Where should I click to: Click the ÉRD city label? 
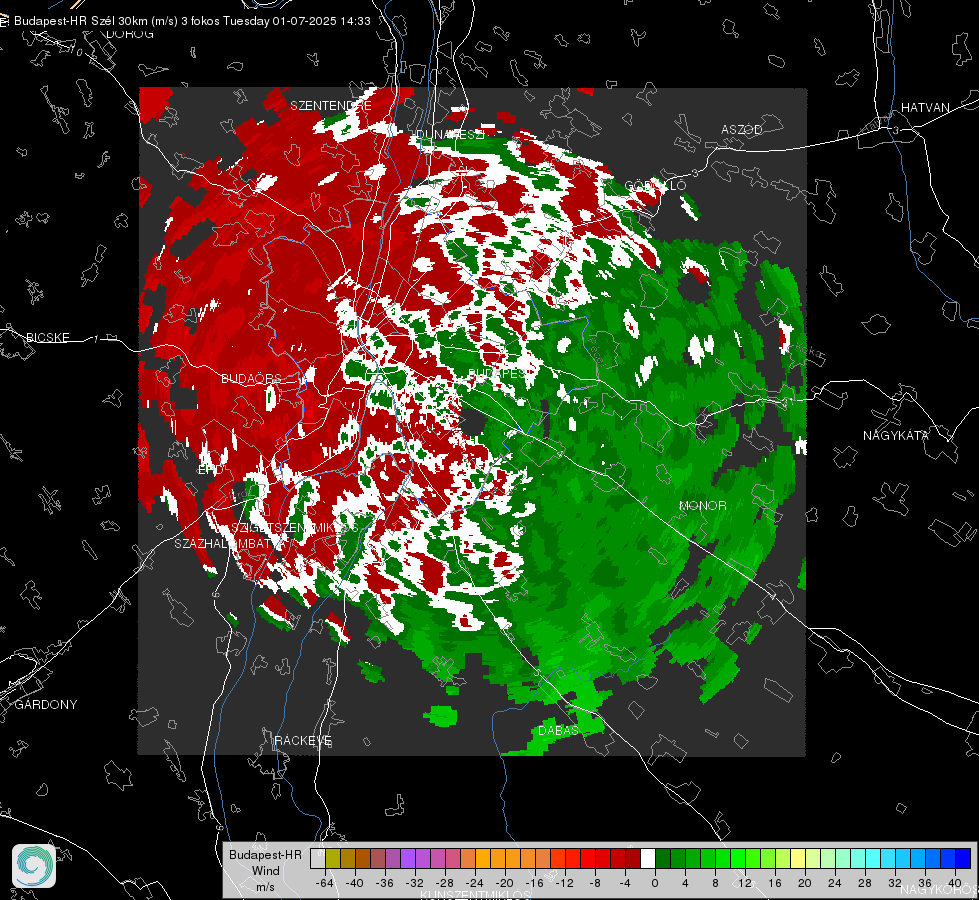[x=209, y=470]
